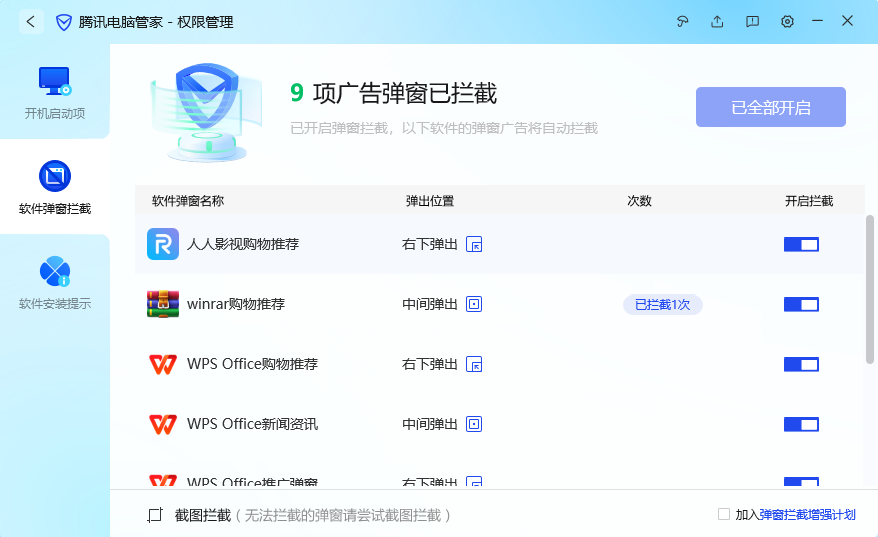Click the list vertical scrollbar
878x537 pixels.
point(870,289)
